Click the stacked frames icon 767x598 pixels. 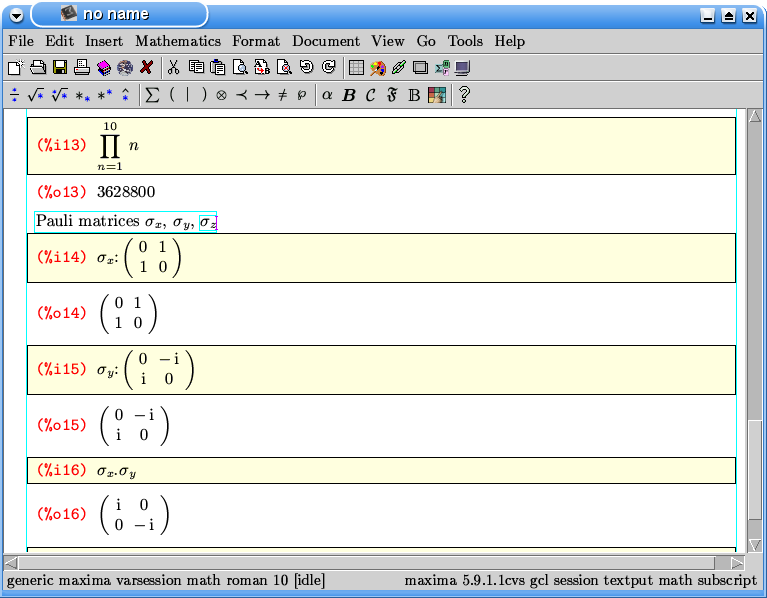coord(420,67)
